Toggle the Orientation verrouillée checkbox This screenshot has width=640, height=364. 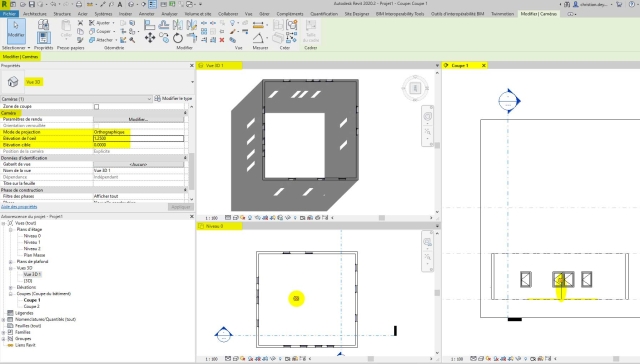96,126
